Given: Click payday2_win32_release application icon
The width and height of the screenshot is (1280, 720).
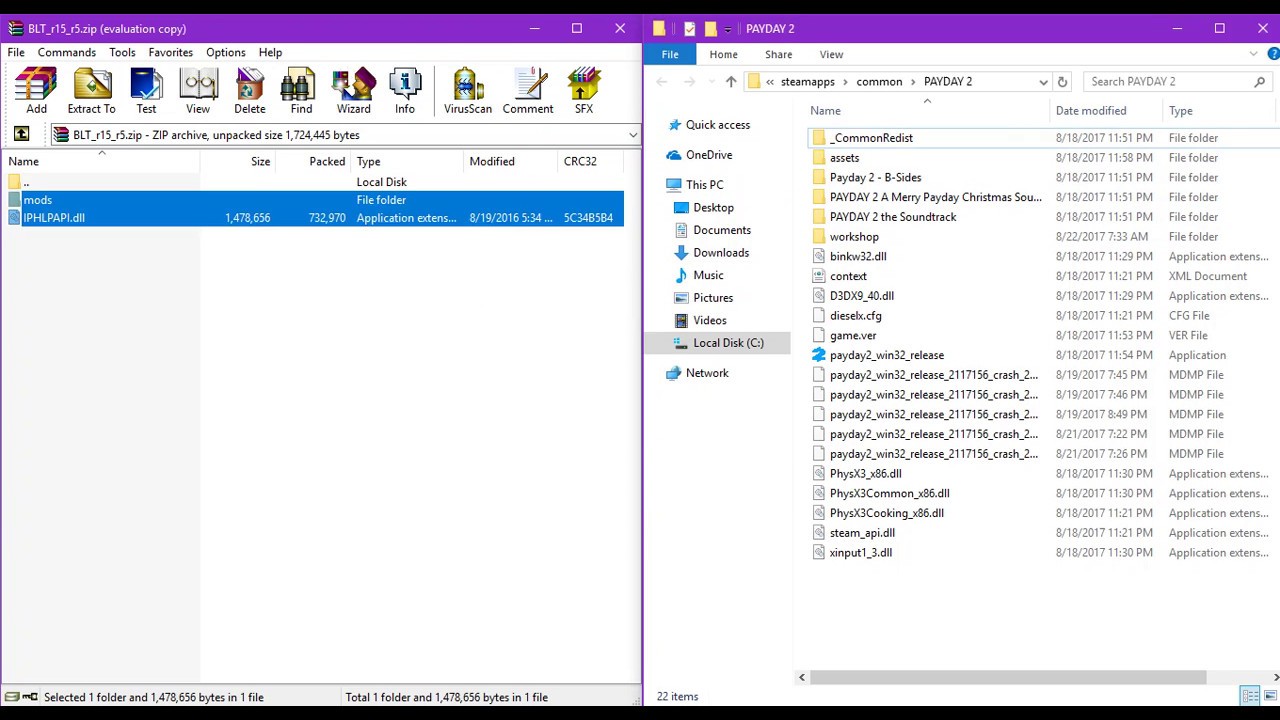Looking at the screenshot, I should pos(818,355).
